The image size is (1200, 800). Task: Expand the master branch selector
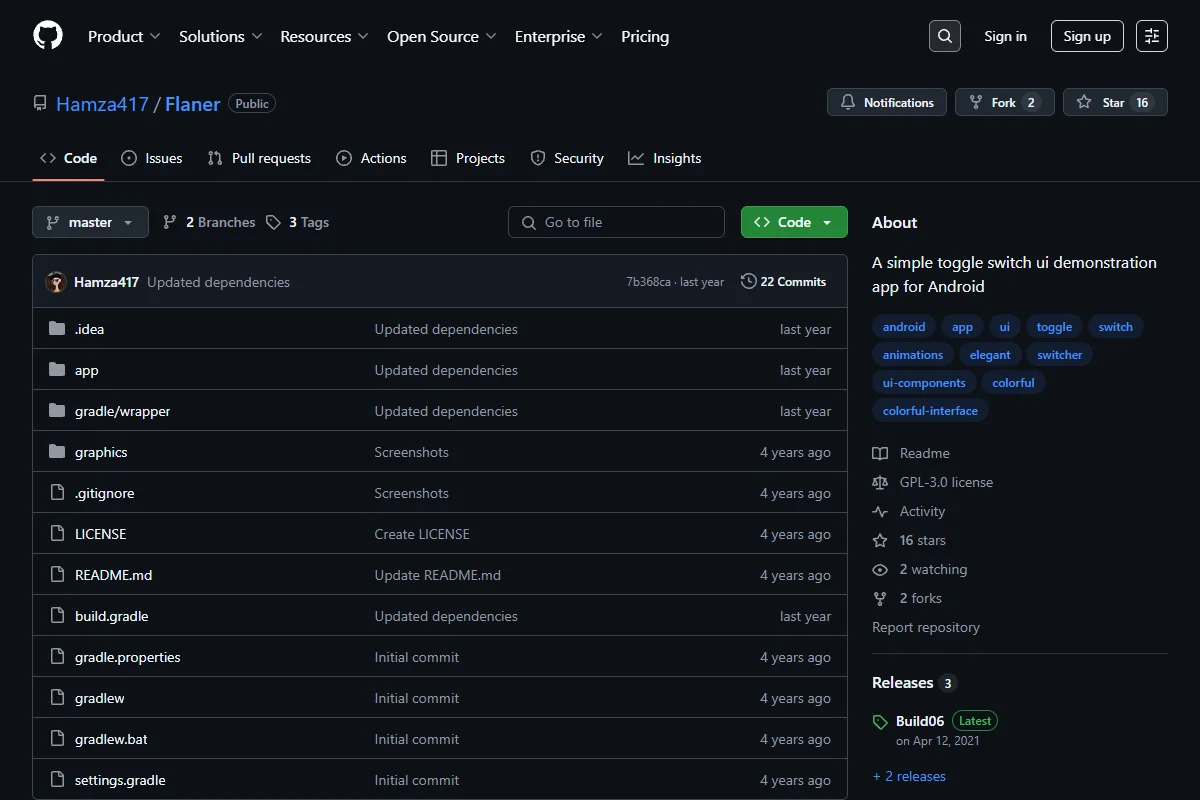tap(90, 222)
